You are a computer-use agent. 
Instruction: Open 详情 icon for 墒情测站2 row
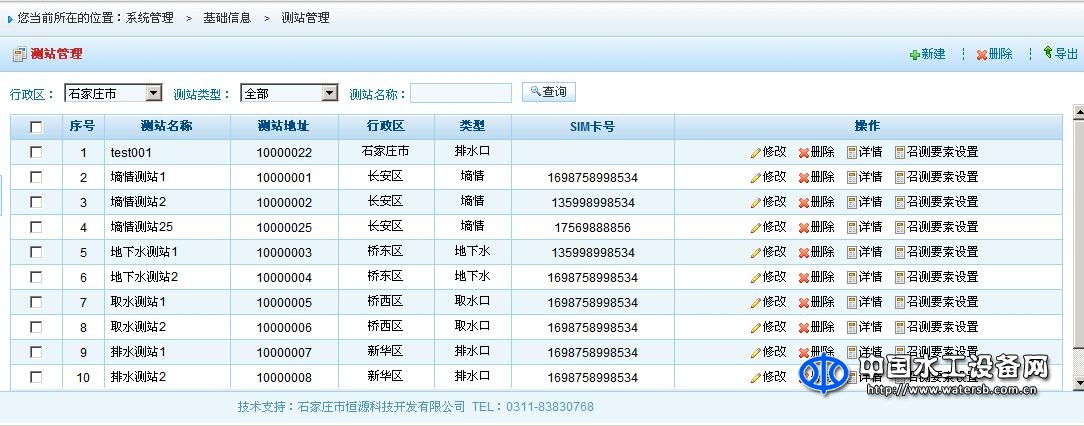[852, 203]
